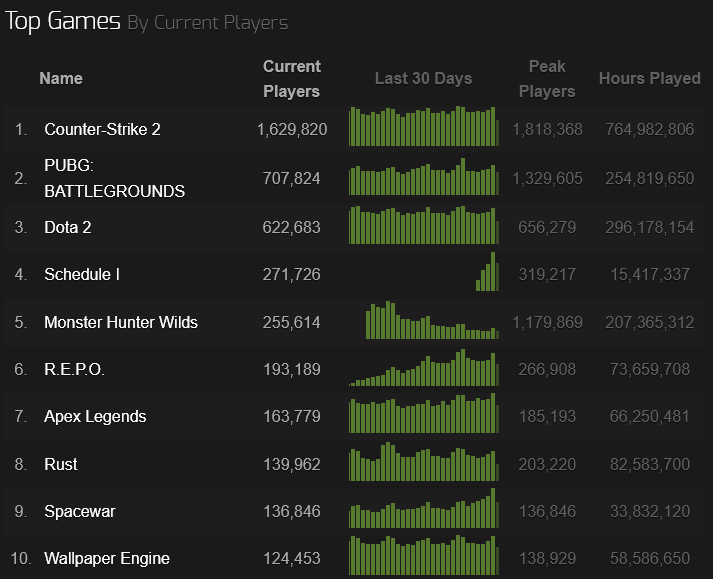Click Wallpaper Engine 30-day bar chart
Viewport: 713px width, 579px height.
(x=424, y=555)
